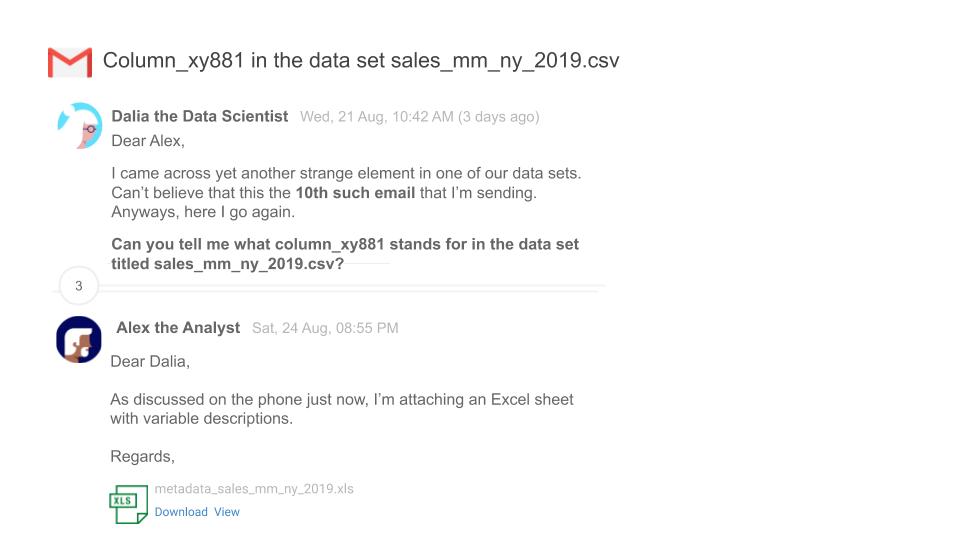Click the attachment filename metadata_sales_mm_ny_2019.xls
Screen dimensions: 960x540
pyautogui.click(x=253, y=489)
